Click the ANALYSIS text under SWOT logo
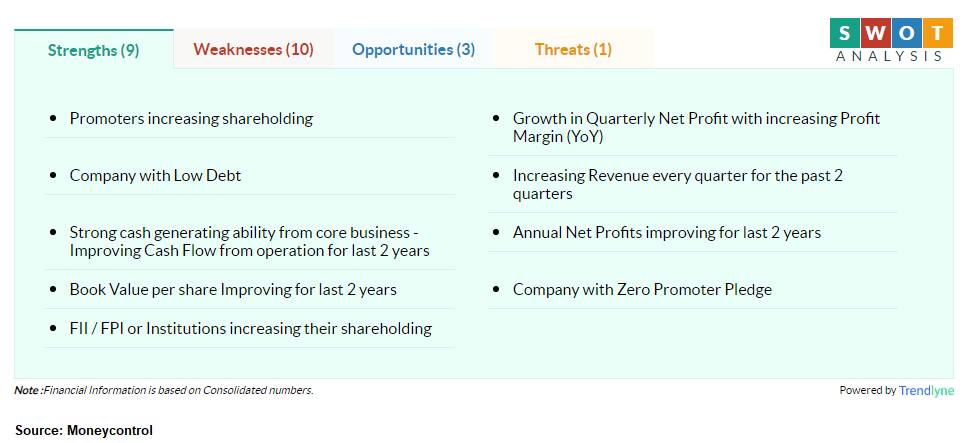This screenshot has width=969, height=443. coord(890,56)
